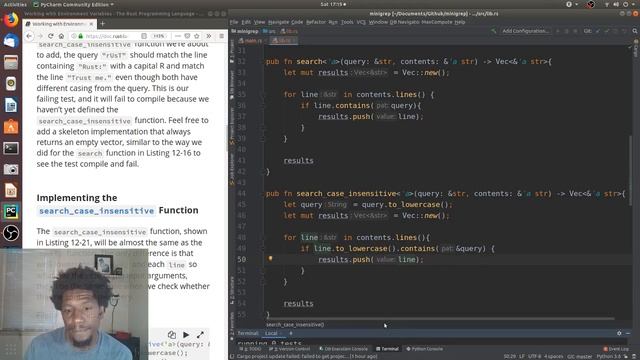The width and height of the screenshot is (640, 360).
Task: Hide the terminal tool window
Action: point(628,333)
